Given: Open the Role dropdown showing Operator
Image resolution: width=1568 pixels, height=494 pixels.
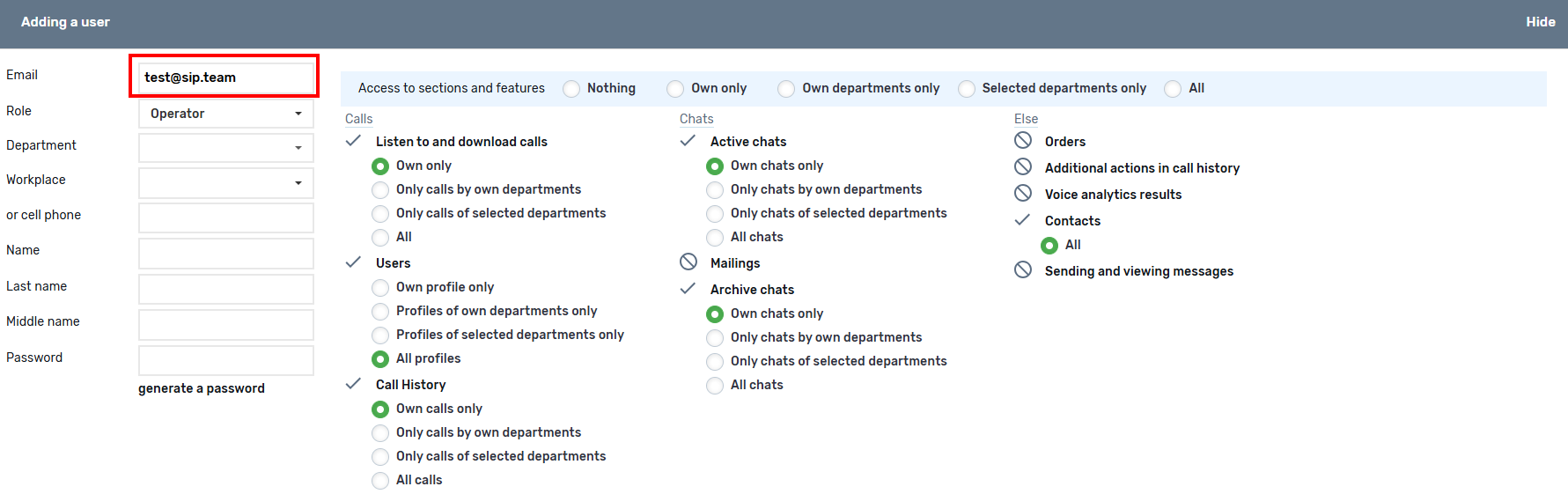Looking at the screenshot, I should point(226,114).
